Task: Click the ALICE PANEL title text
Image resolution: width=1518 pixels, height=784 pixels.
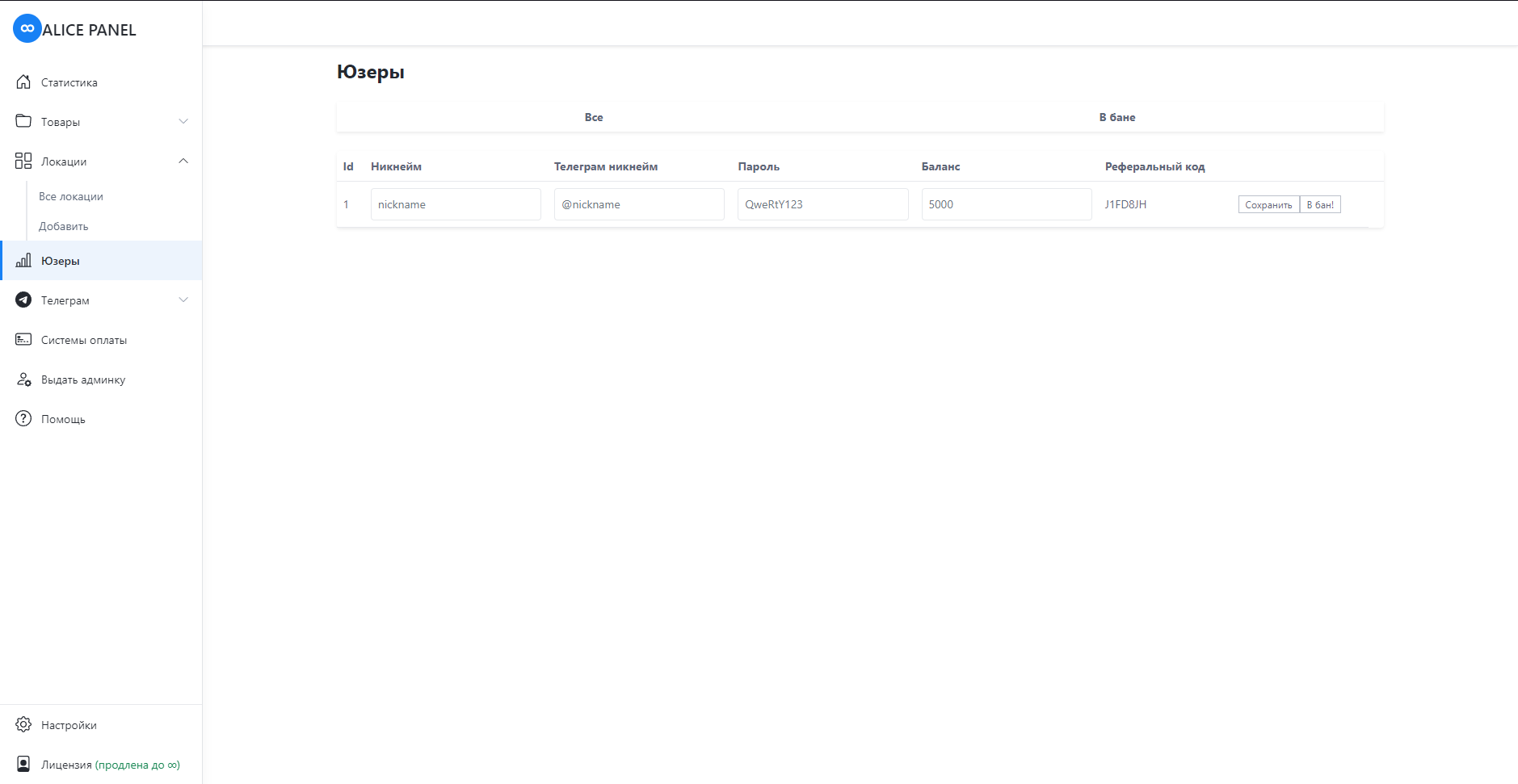Action: [x=89, y=30]
